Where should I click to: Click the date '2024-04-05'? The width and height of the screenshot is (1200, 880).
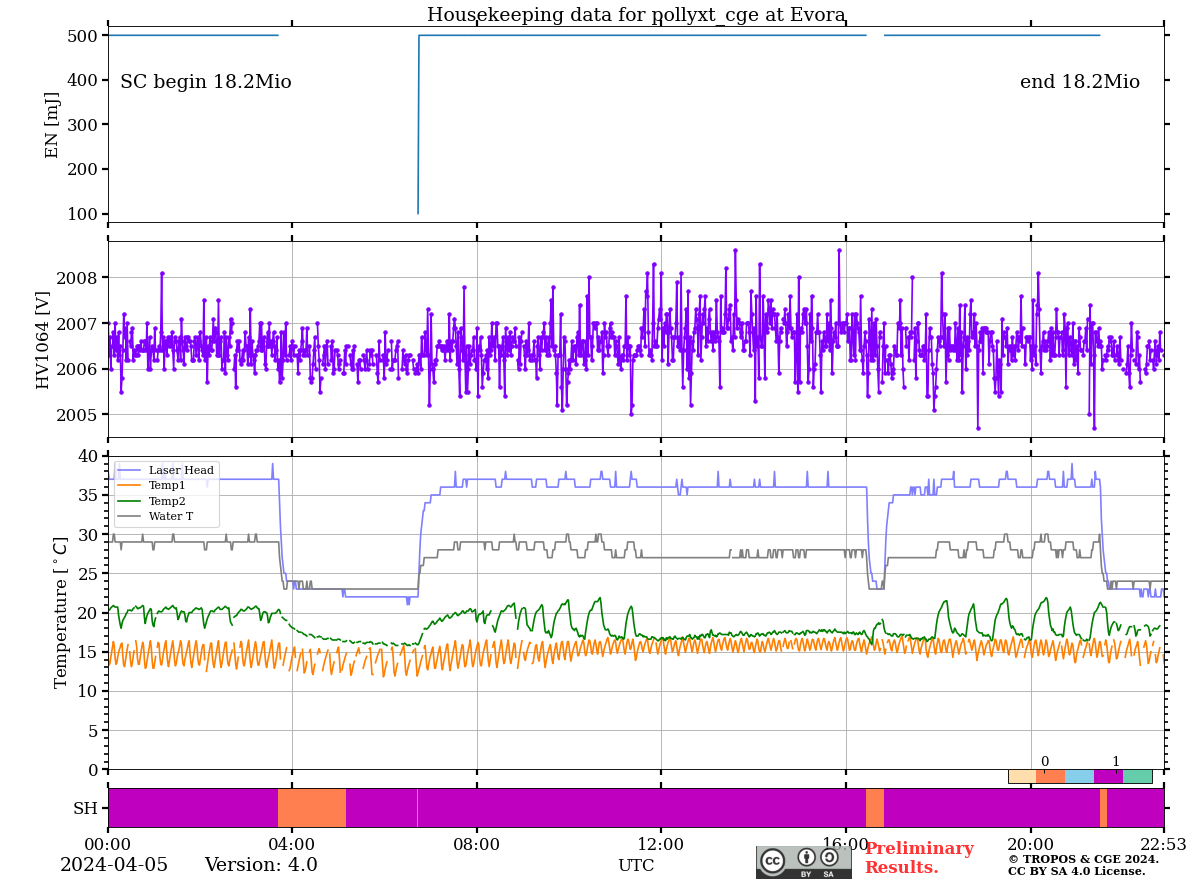tap(114, 865)
